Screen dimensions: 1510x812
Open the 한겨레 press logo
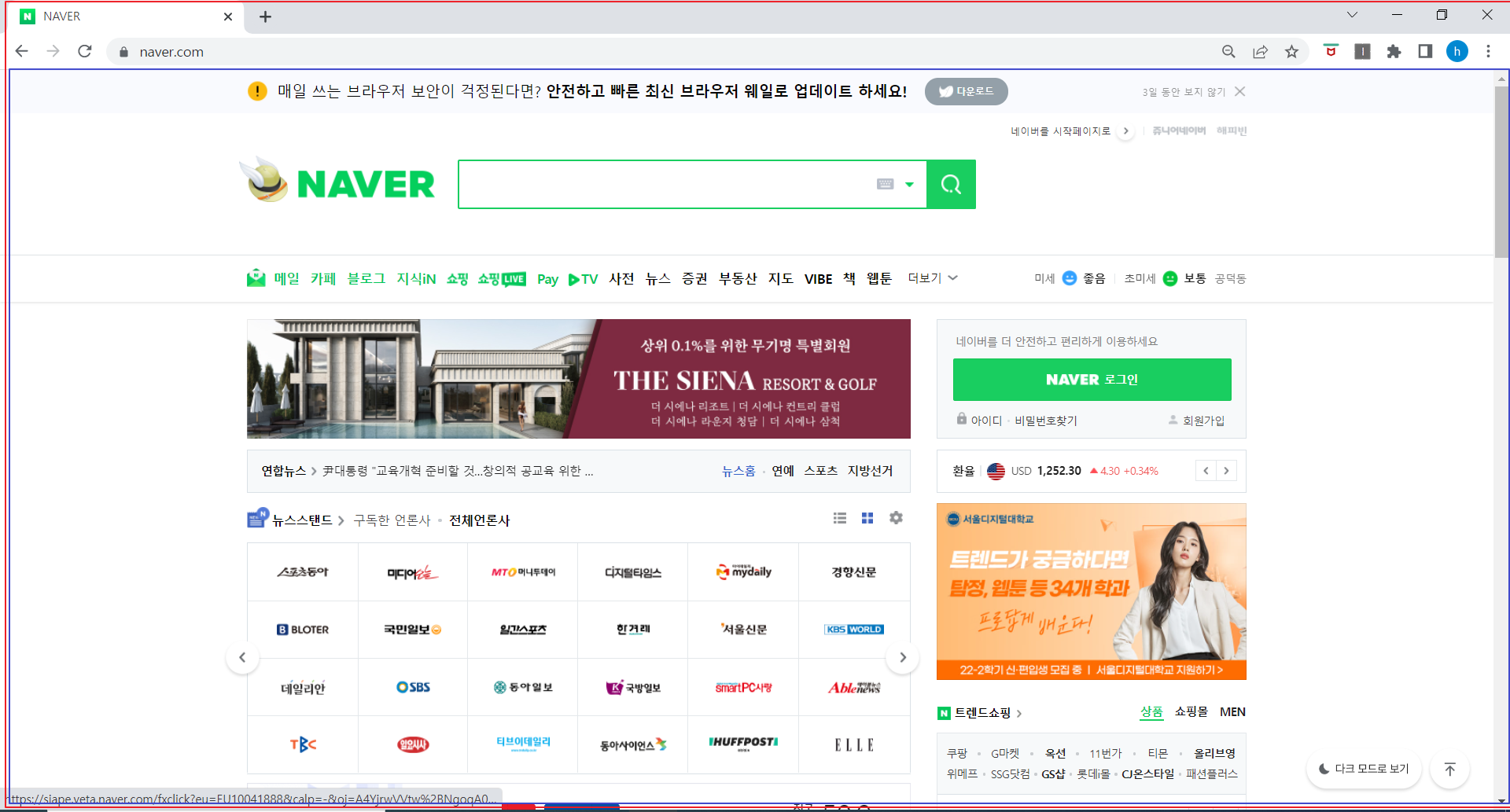pyautogui.click(x=633, y=630)
